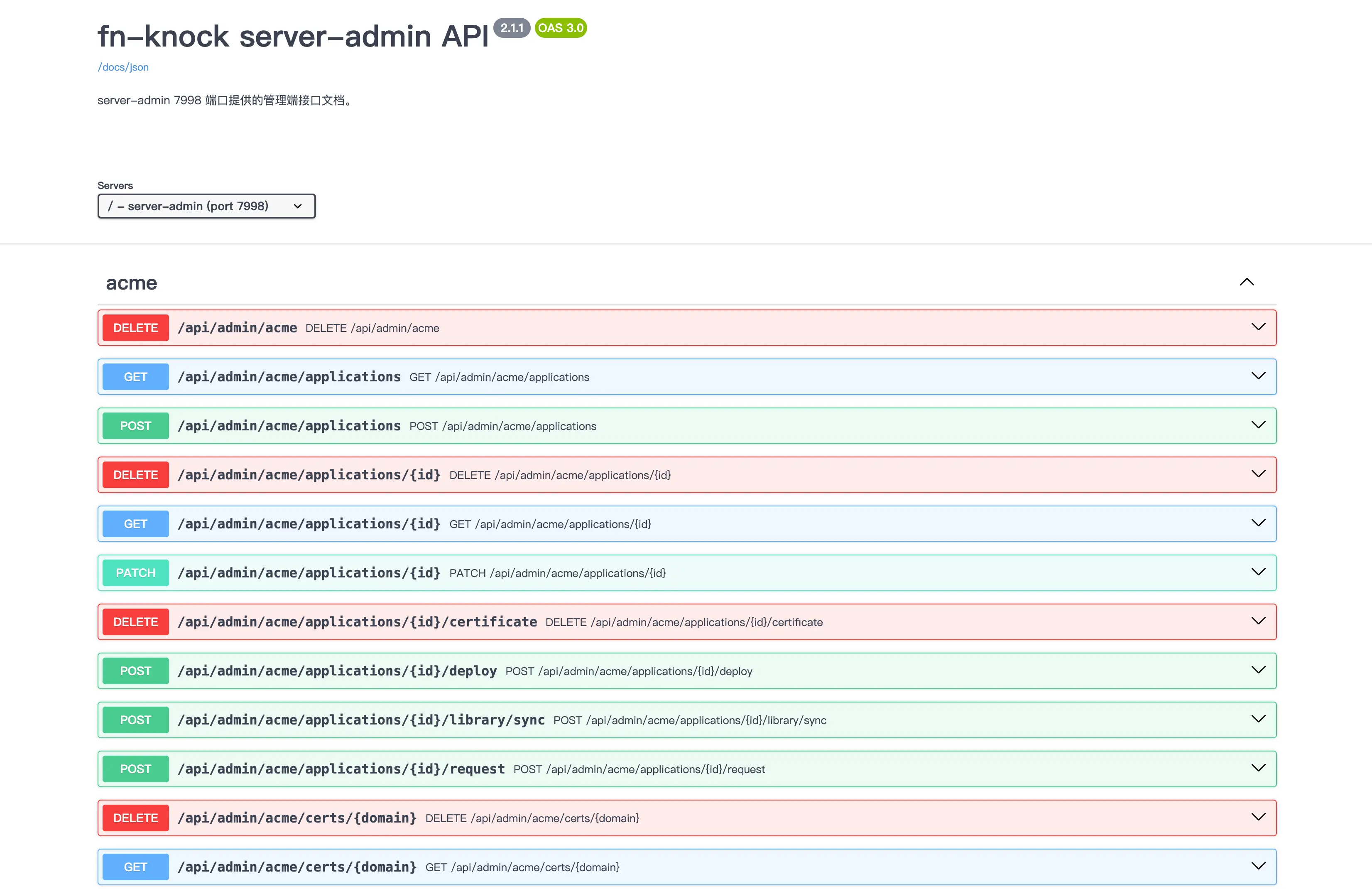The image size is (1372, 889).
Task: Click bold path /api/admin/acme/applications in GET row
Action: point(289,376)
